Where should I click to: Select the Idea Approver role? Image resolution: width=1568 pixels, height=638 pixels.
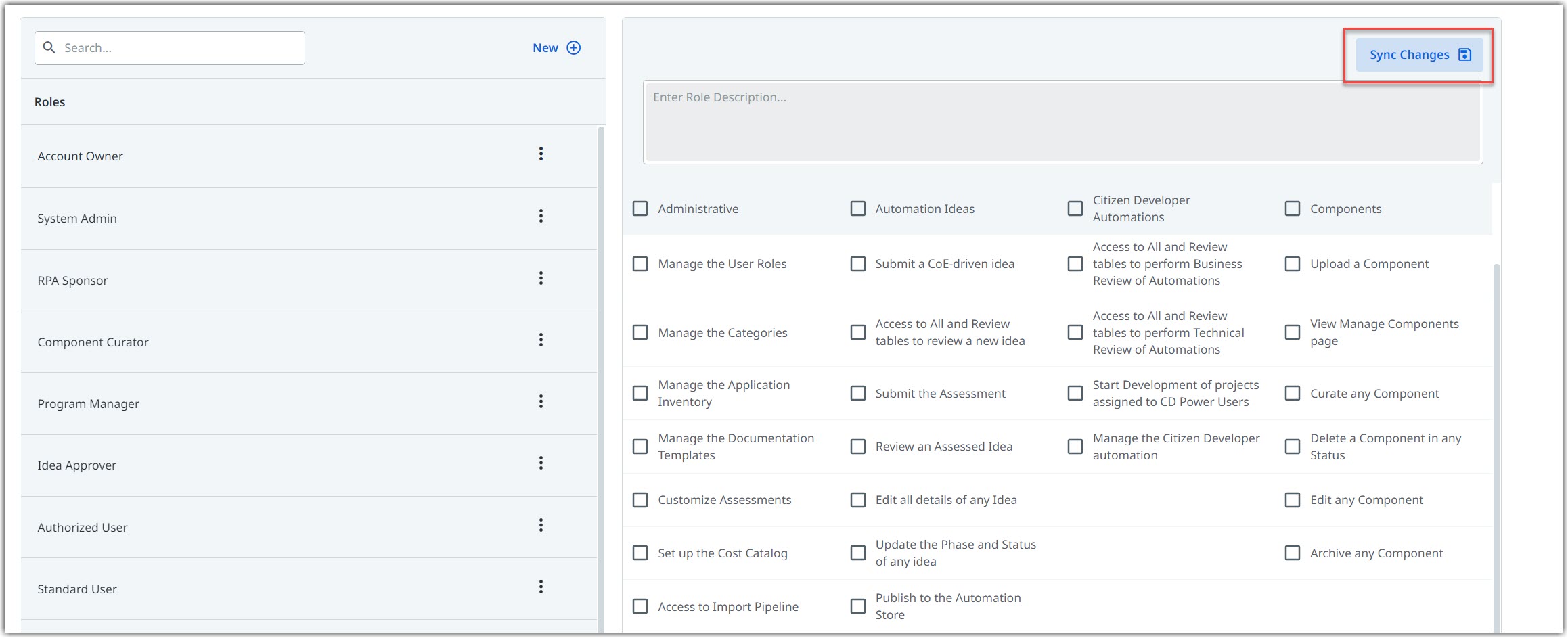click(x=77, y=465)
